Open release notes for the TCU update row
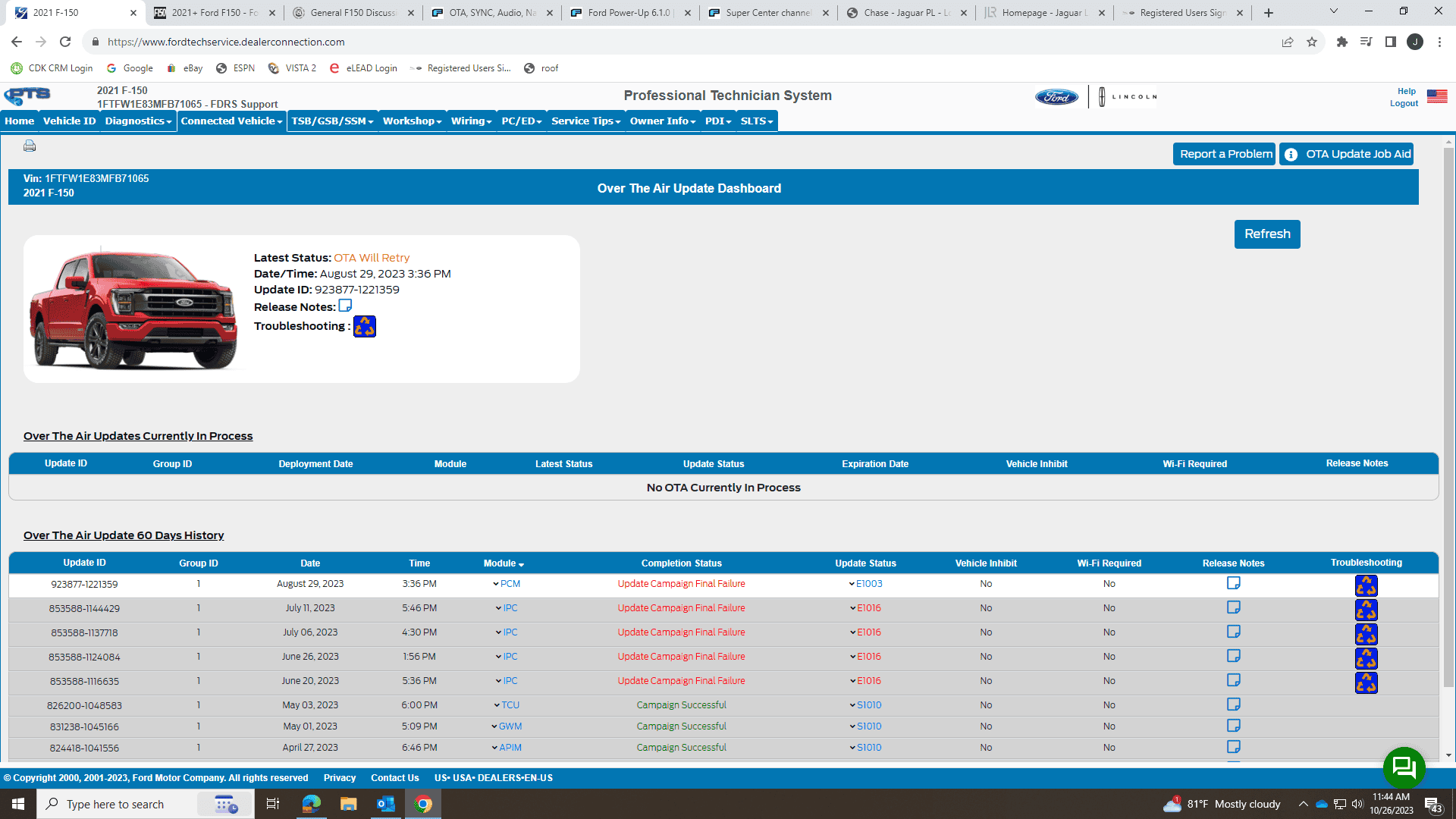This screenshot has width=1456, height=819. coord(1233,704)
